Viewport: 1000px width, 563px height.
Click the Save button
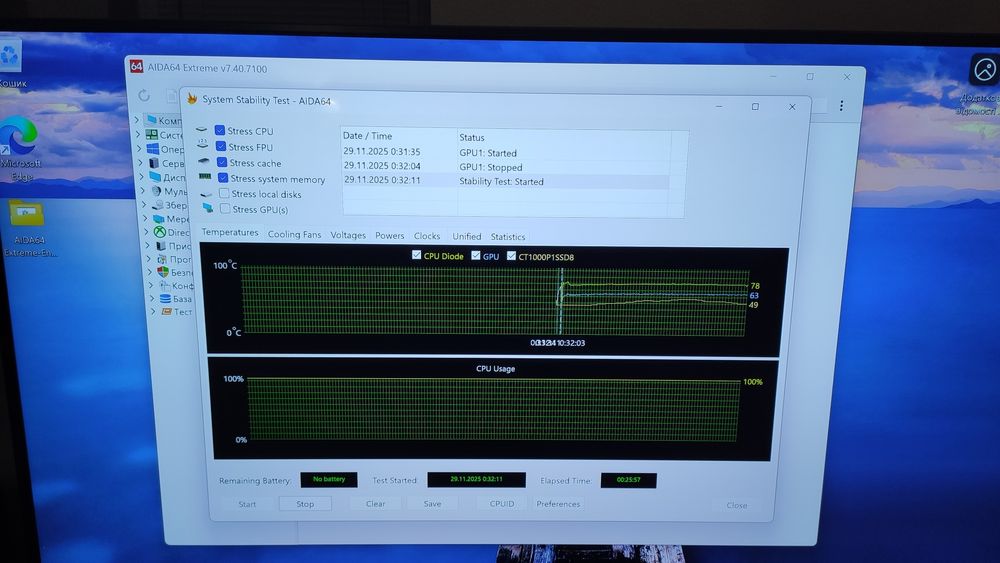pyautogui.click(x=432, y=504)
